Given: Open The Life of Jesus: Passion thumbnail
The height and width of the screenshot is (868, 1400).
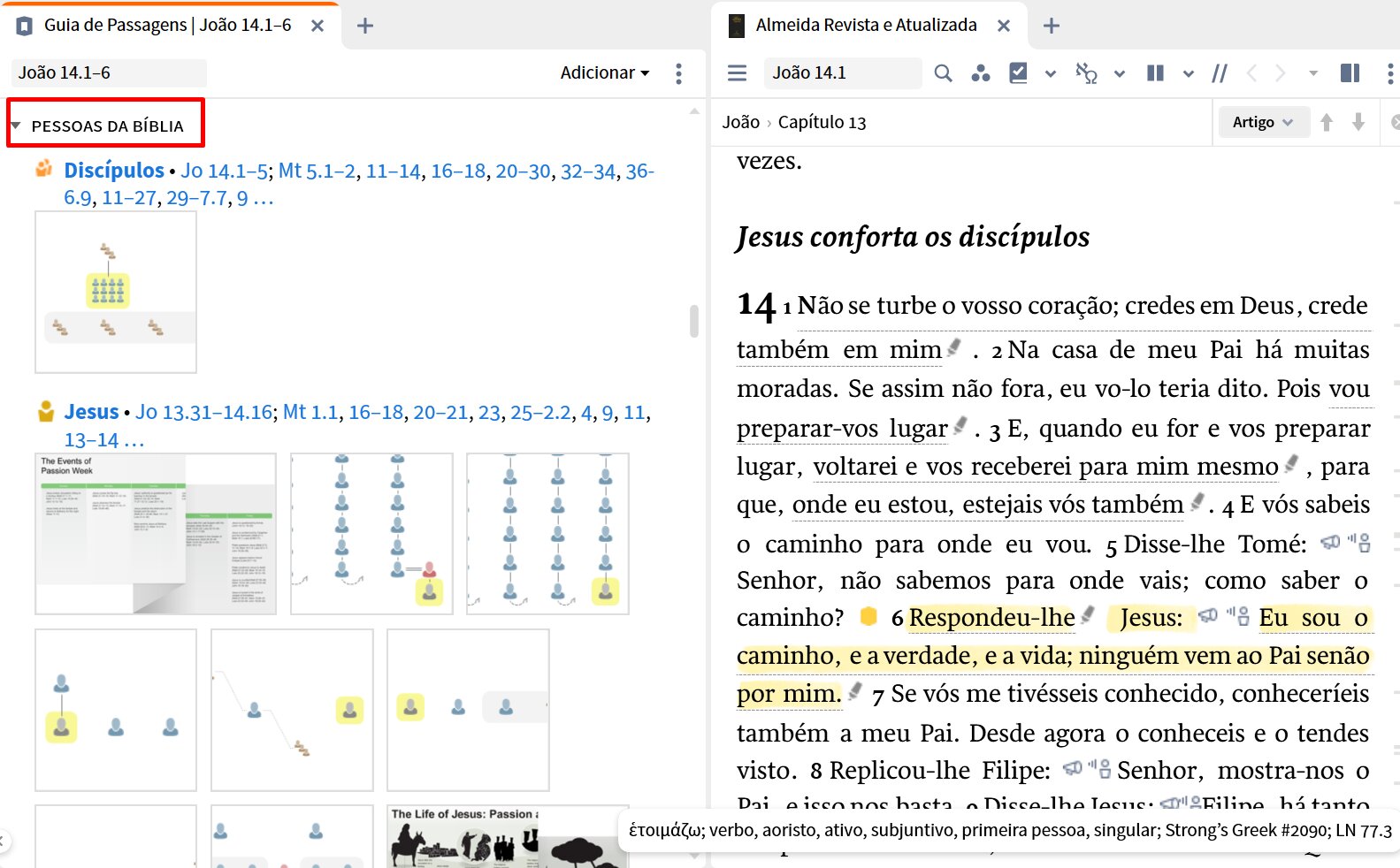Looking at the screenshot, I should pos(508,836).
